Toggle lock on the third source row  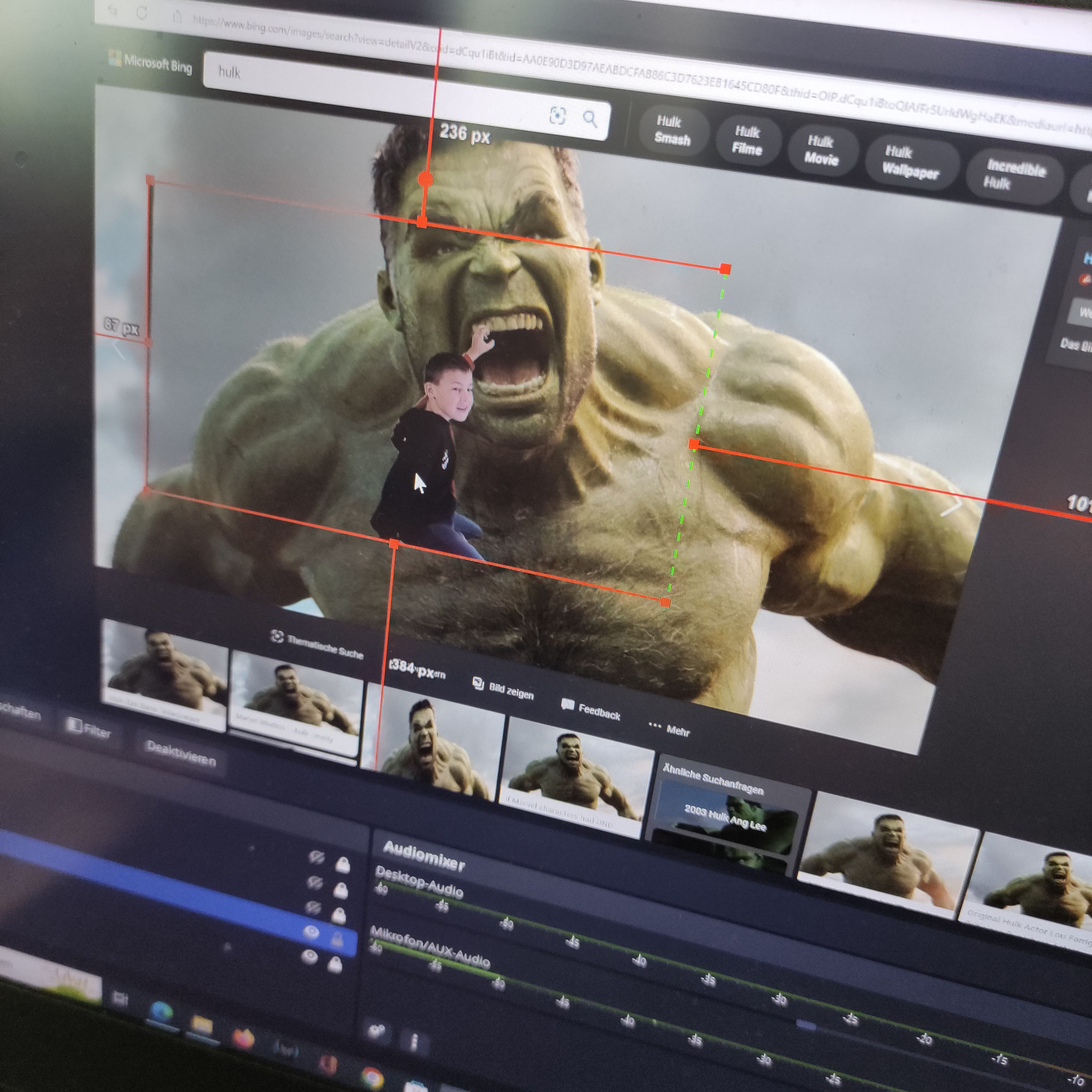339,914
